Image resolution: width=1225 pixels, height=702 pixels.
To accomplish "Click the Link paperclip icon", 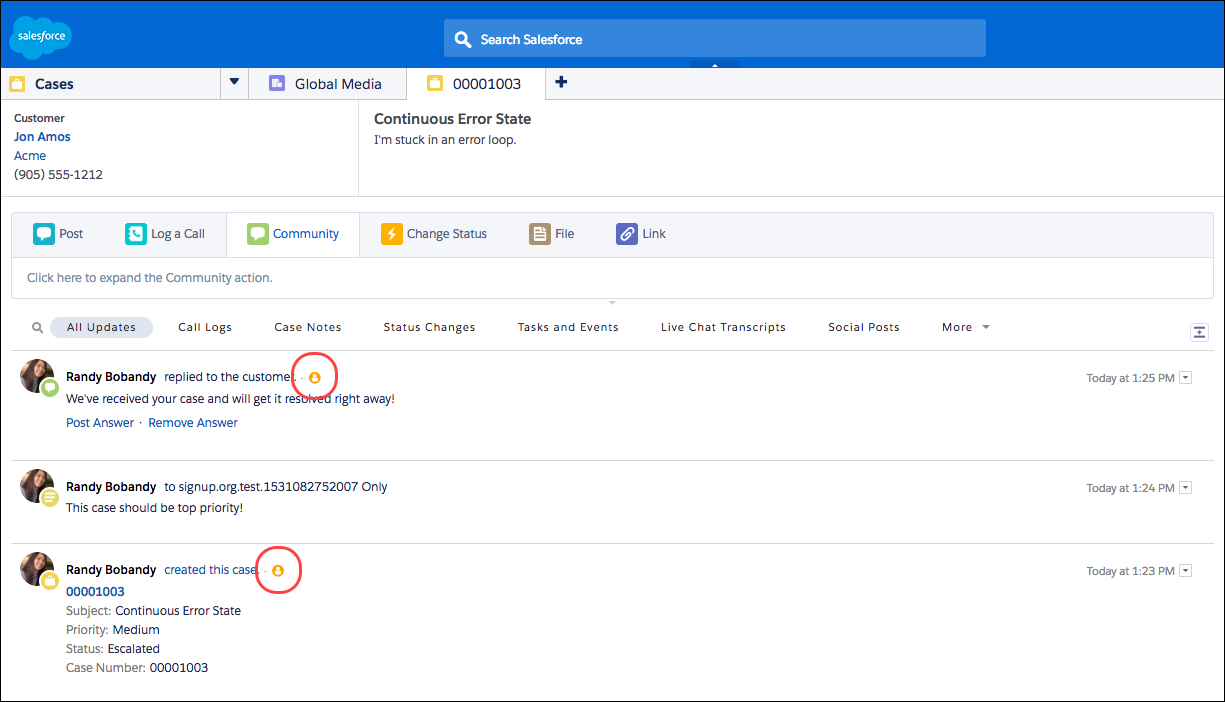I will click(627, 234).
